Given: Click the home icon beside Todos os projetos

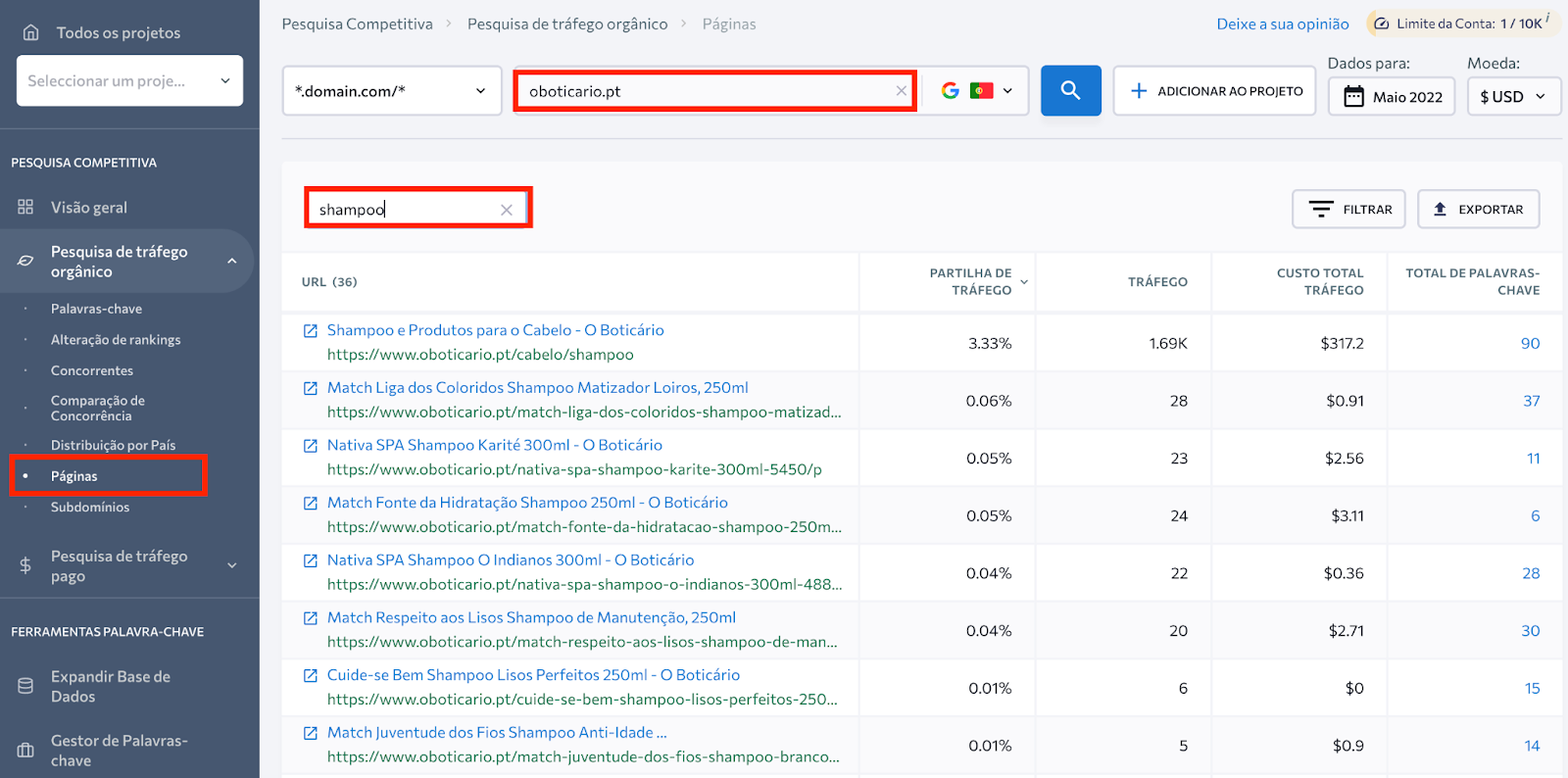Looking at the screenshot, I should 31,32.
